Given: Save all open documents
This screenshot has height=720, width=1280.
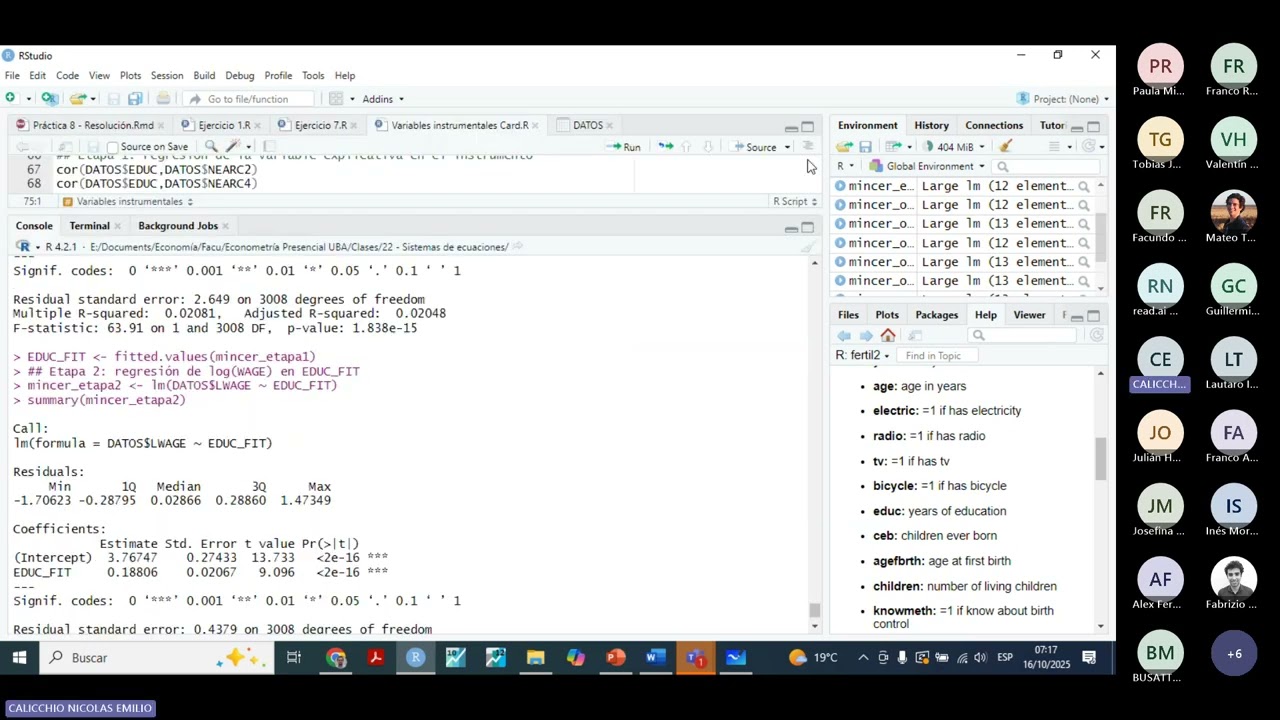Looking at the screenshot, I should (135, 98).
